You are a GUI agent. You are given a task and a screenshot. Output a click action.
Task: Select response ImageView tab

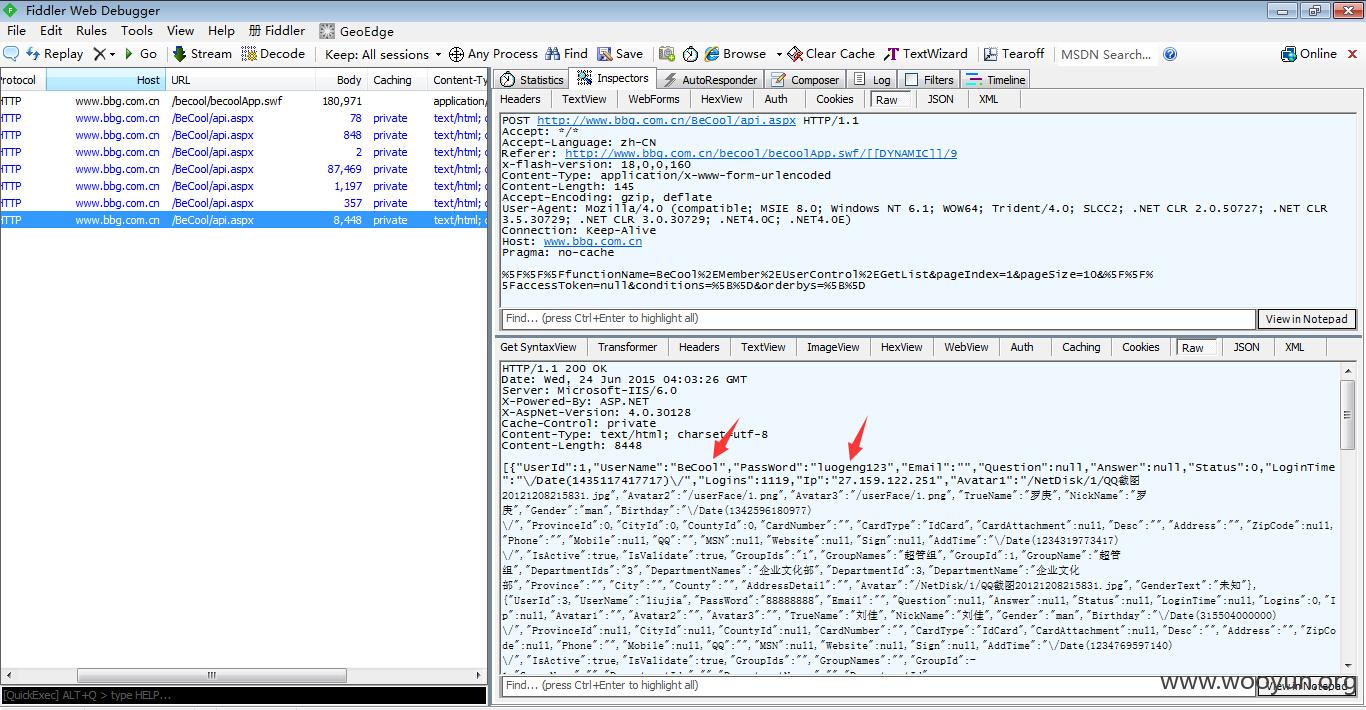[x=833, y=347]
